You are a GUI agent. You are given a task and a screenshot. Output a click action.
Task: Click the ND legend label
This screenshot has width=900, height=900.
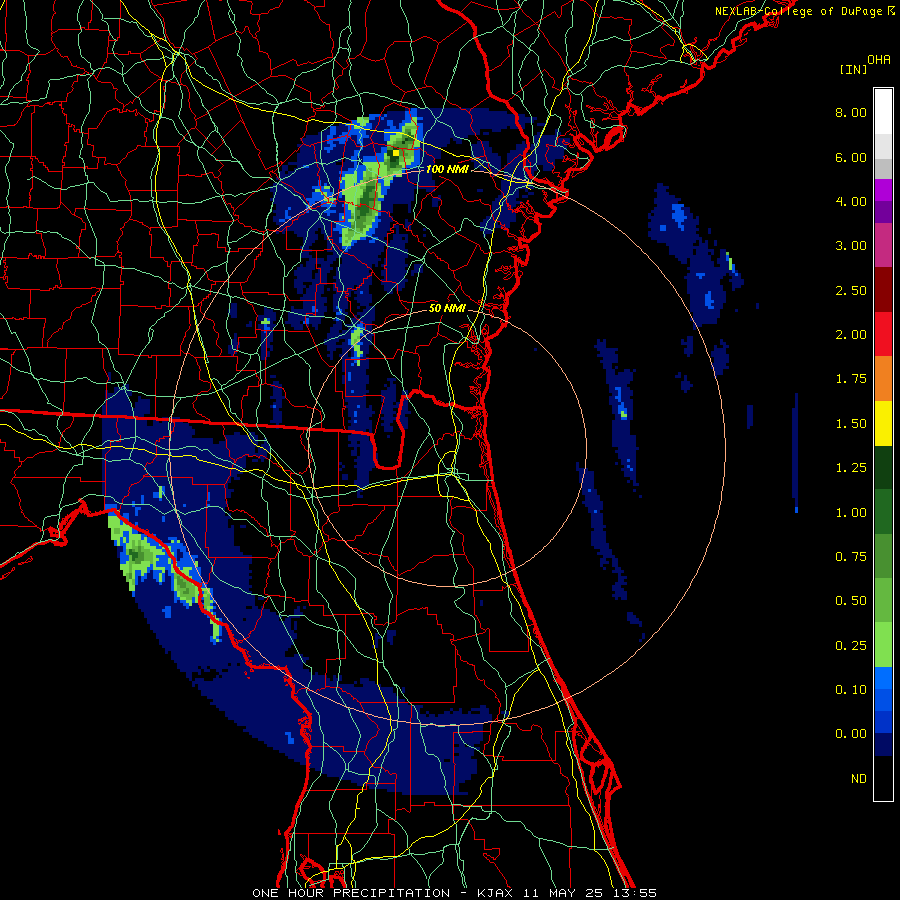[x=859, y=779]
